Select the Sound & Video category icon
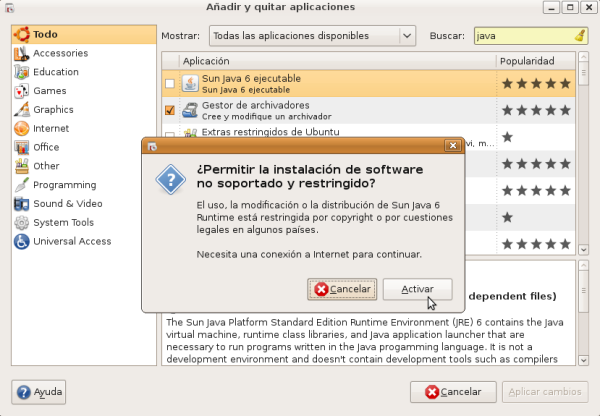Viewport: 600px width, 416px height. click(x=21, y=204)
